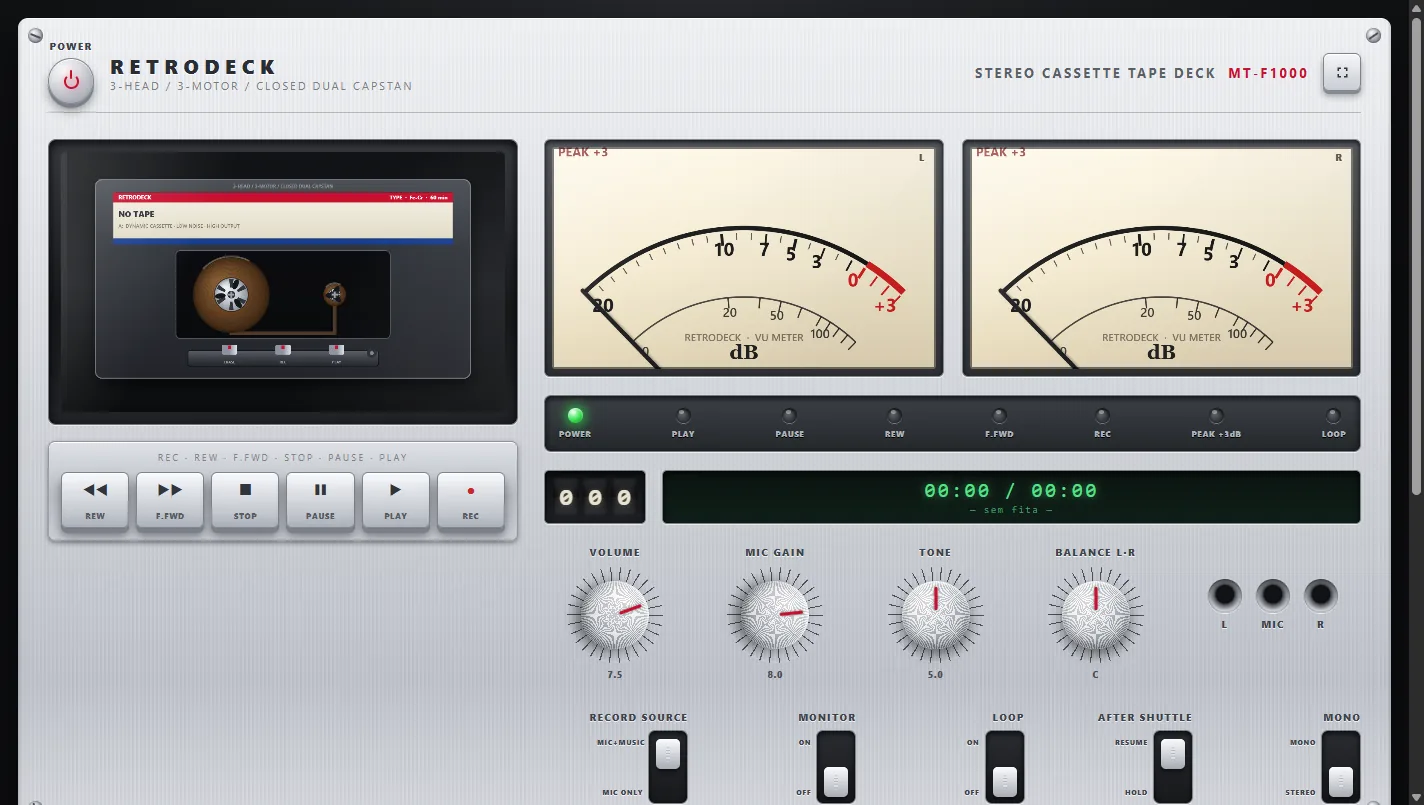Flip the RECORD SOURCE switch
1424x805 pixels.
pos(668,767)
